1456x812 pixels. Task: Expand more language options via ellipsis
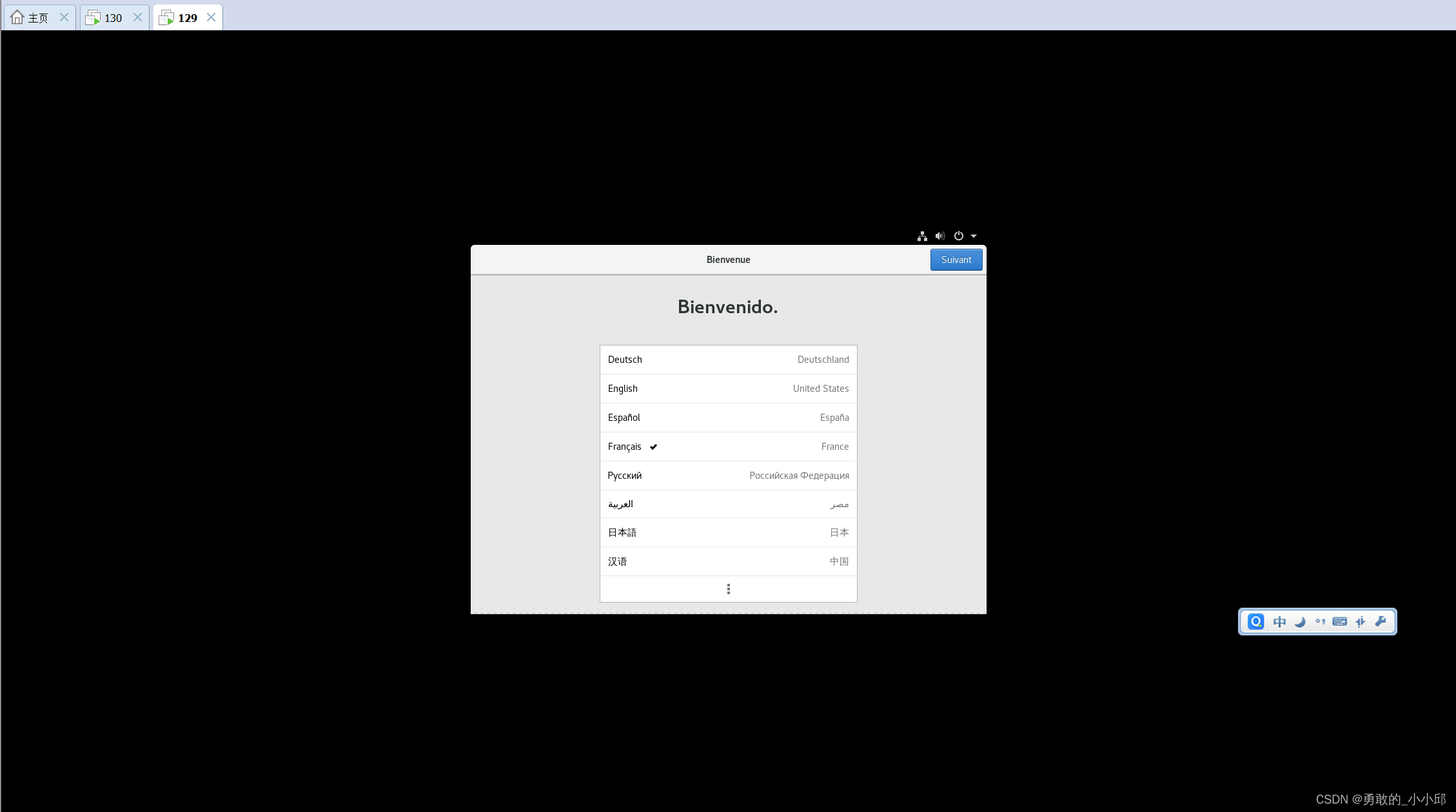728,588
